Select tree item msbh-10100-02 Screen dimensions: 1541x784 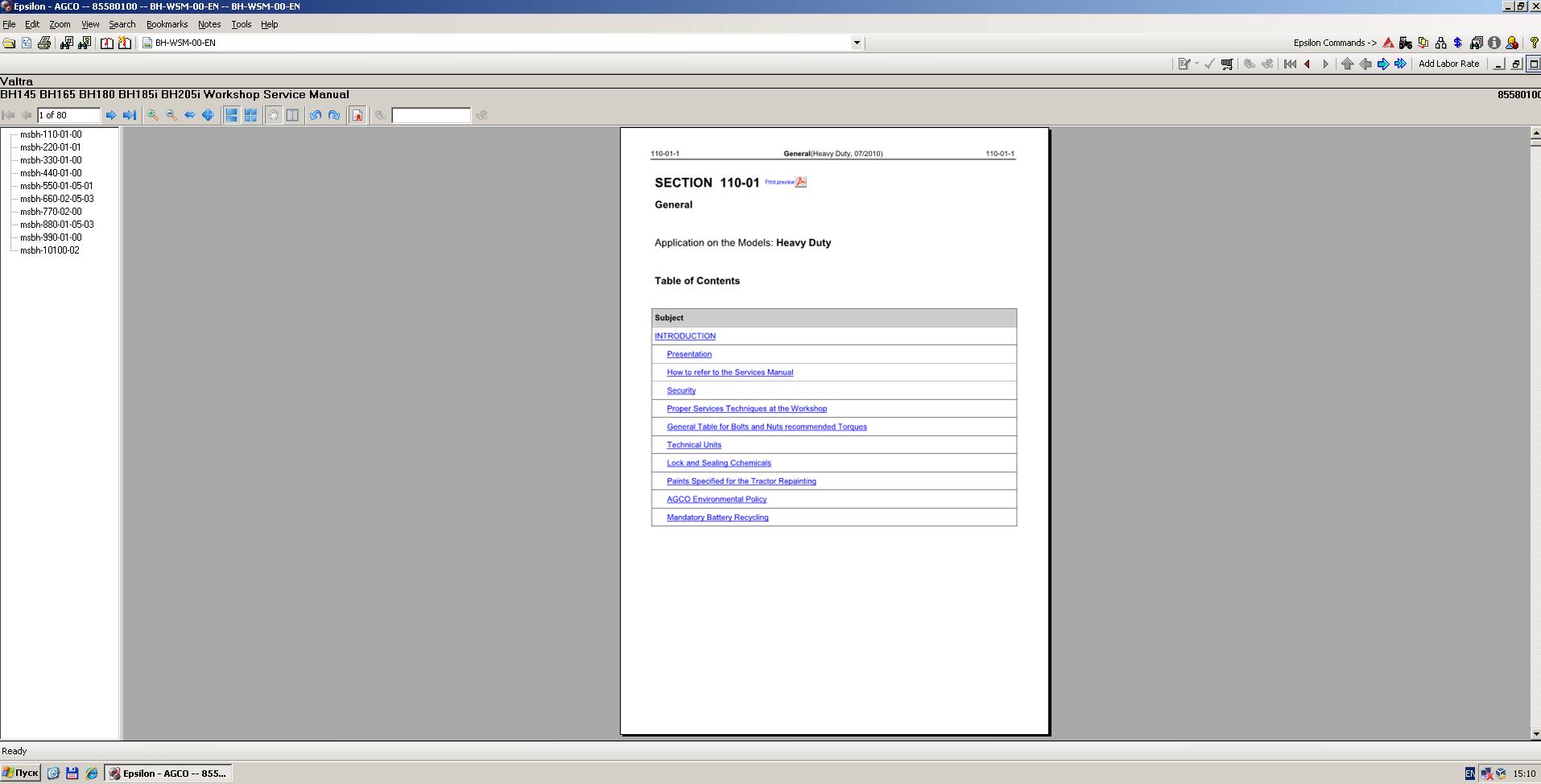(x=50, y=250)
